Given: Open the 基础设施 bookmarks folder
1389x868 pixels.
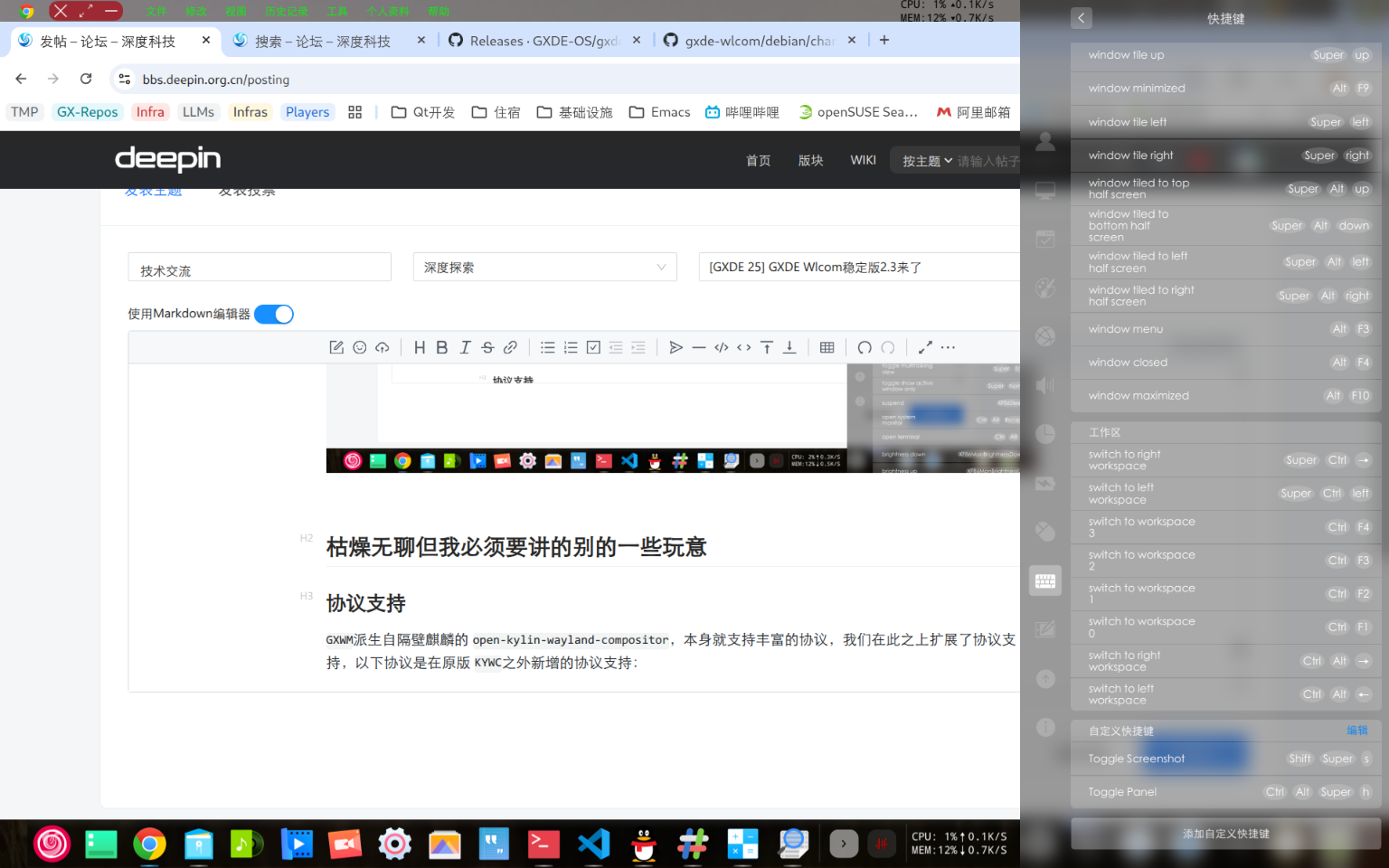Looking at the screenshot, I should pyautogui.click(x=575, y=112).
